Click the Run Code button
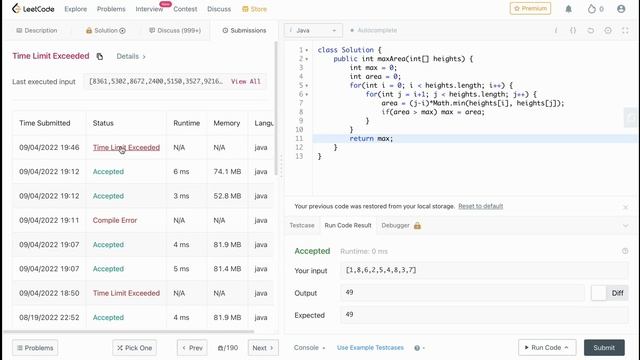Viewport: 640px width, 360px height. click(x=547, y=347)
